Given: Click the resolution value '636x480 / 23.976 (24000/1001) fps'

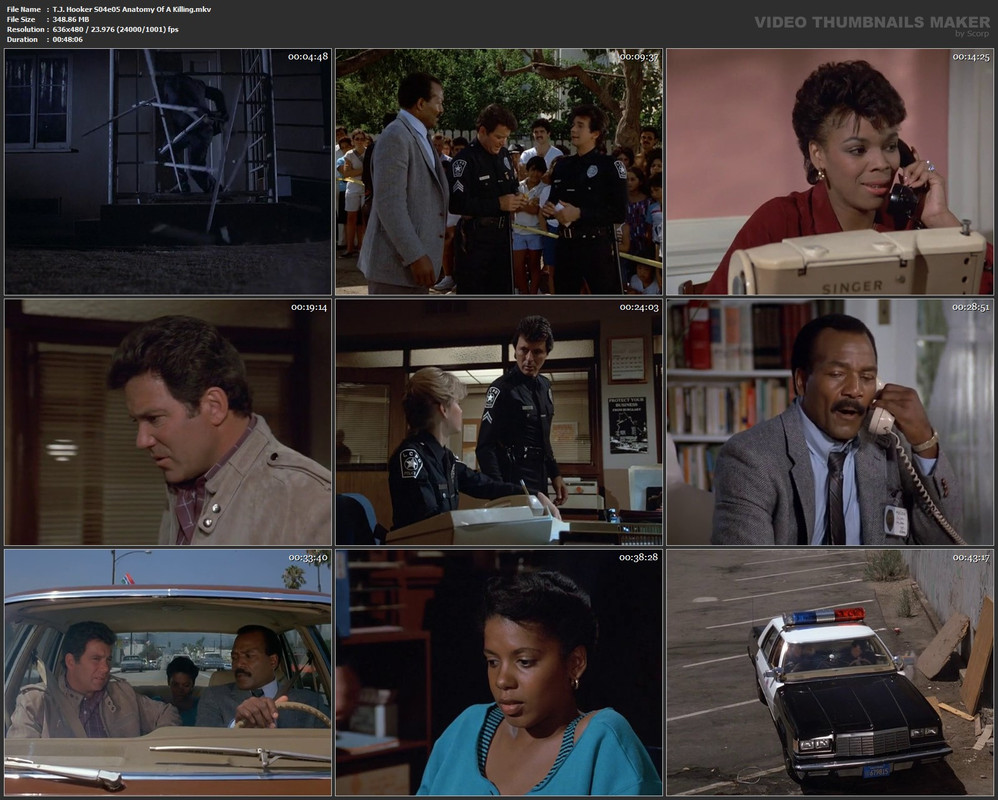Looking at the screenshot, I should pyautogui.click(x=115, y=29).
